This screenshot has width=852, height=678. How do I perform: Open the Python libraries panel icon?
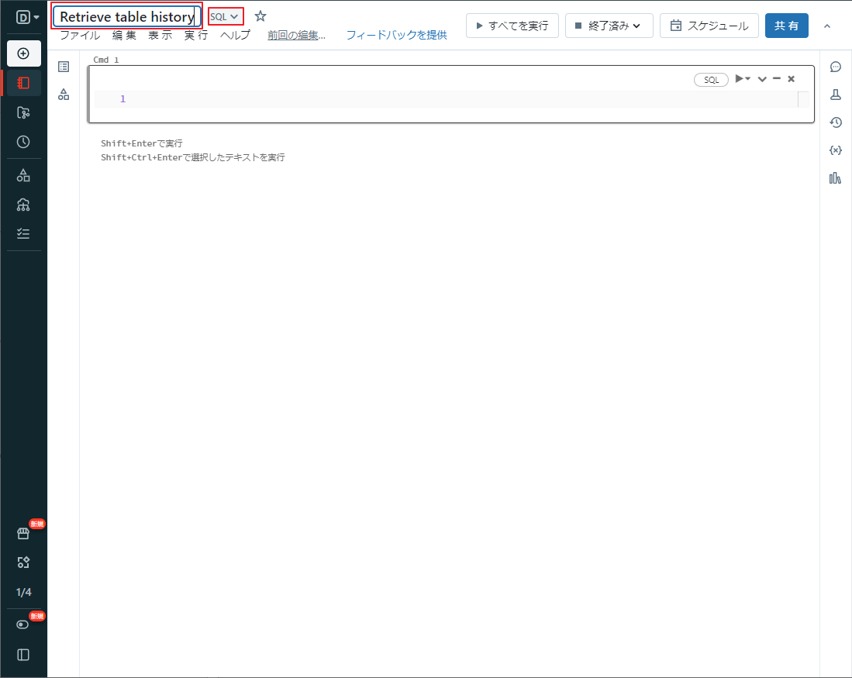(x=835, y=178)
